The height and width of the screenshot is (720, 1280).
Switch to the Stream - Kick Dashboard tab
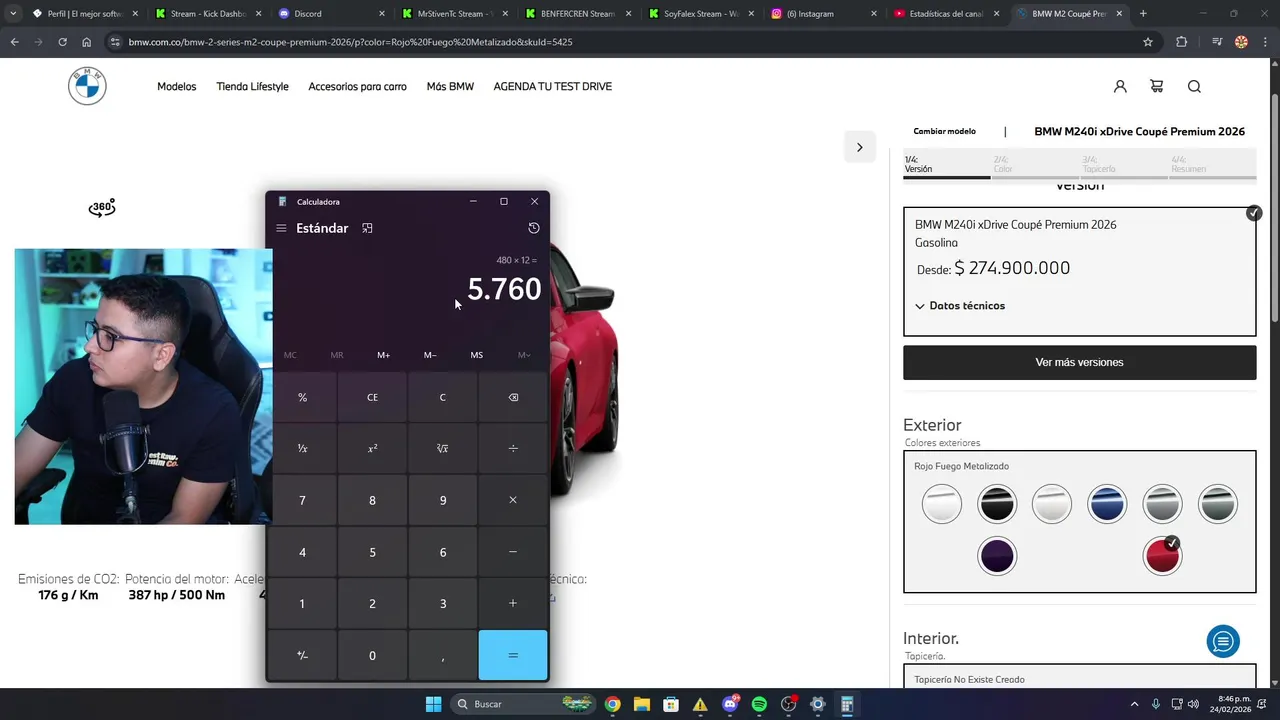(210, 14)
